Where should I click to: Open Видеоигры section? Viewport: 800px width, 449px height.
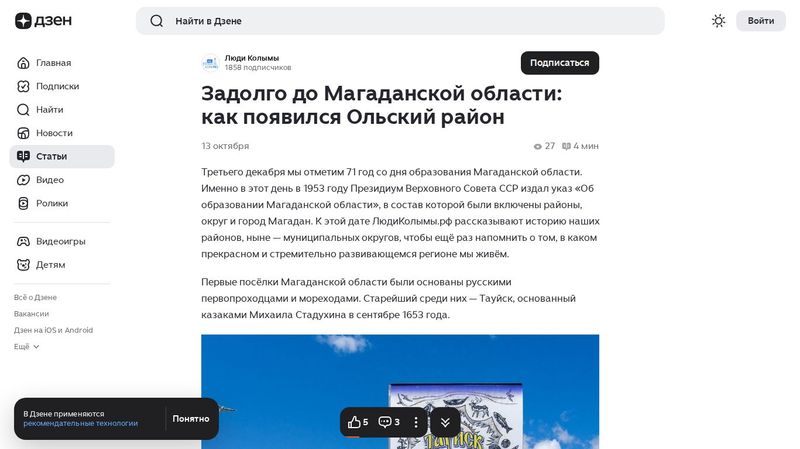pos(60,241)
